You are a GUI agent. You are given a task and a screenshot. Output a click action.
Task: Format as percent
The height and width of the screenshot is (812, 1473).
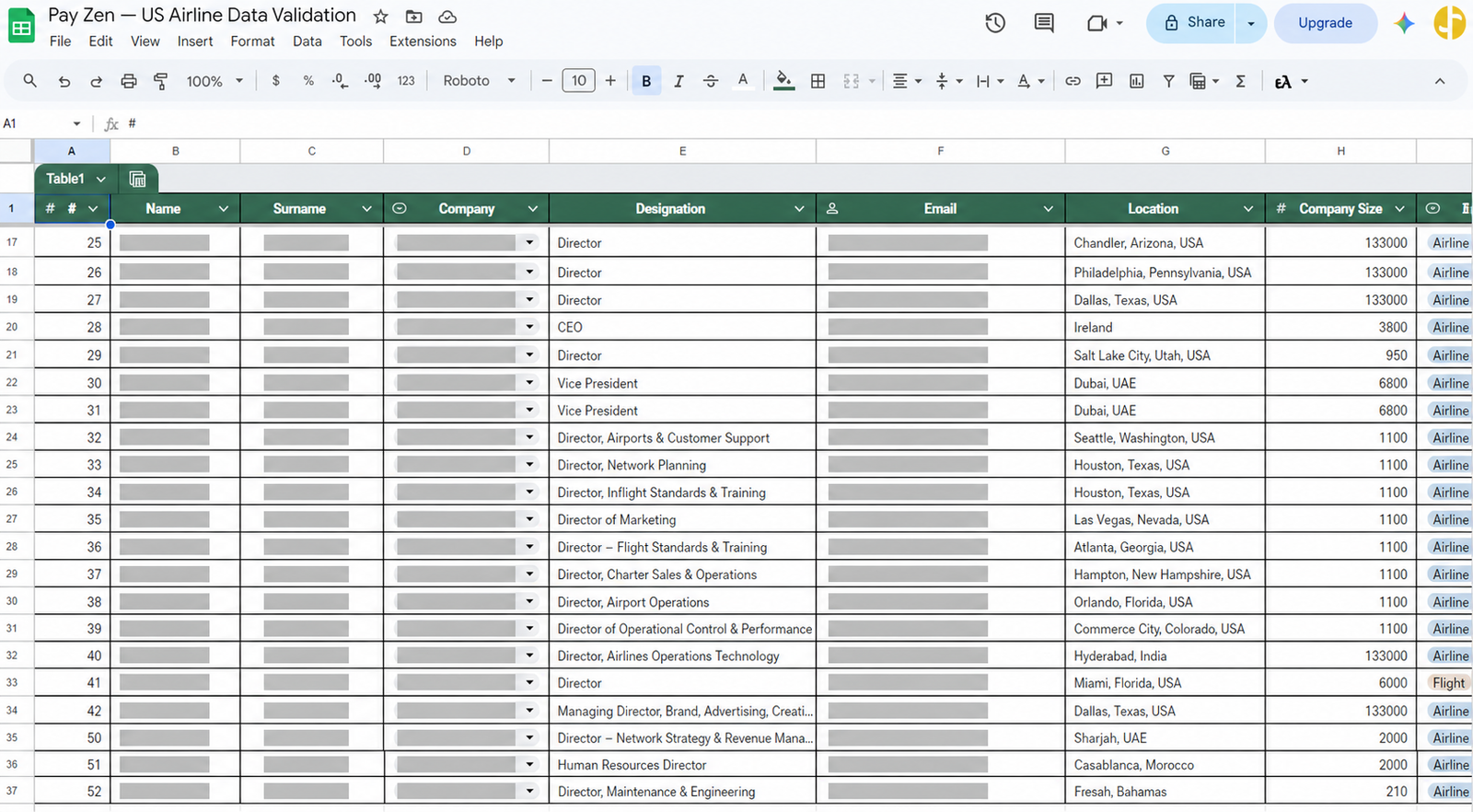pyautogui.click(x=308, y=81)
